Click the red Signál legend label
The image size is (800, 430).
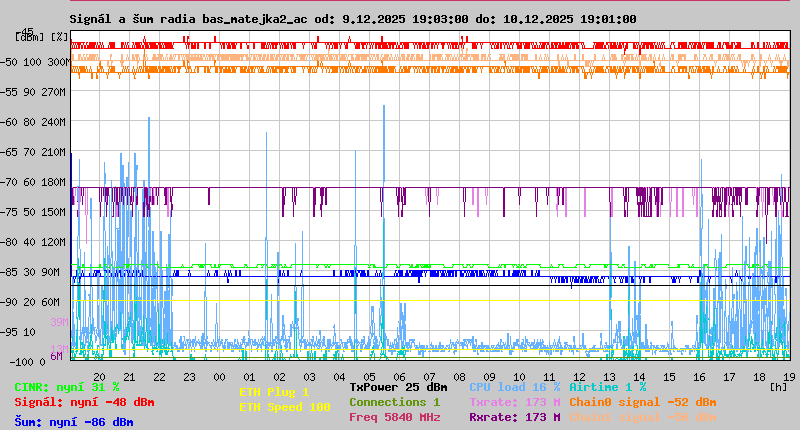(x=84, y=402)
